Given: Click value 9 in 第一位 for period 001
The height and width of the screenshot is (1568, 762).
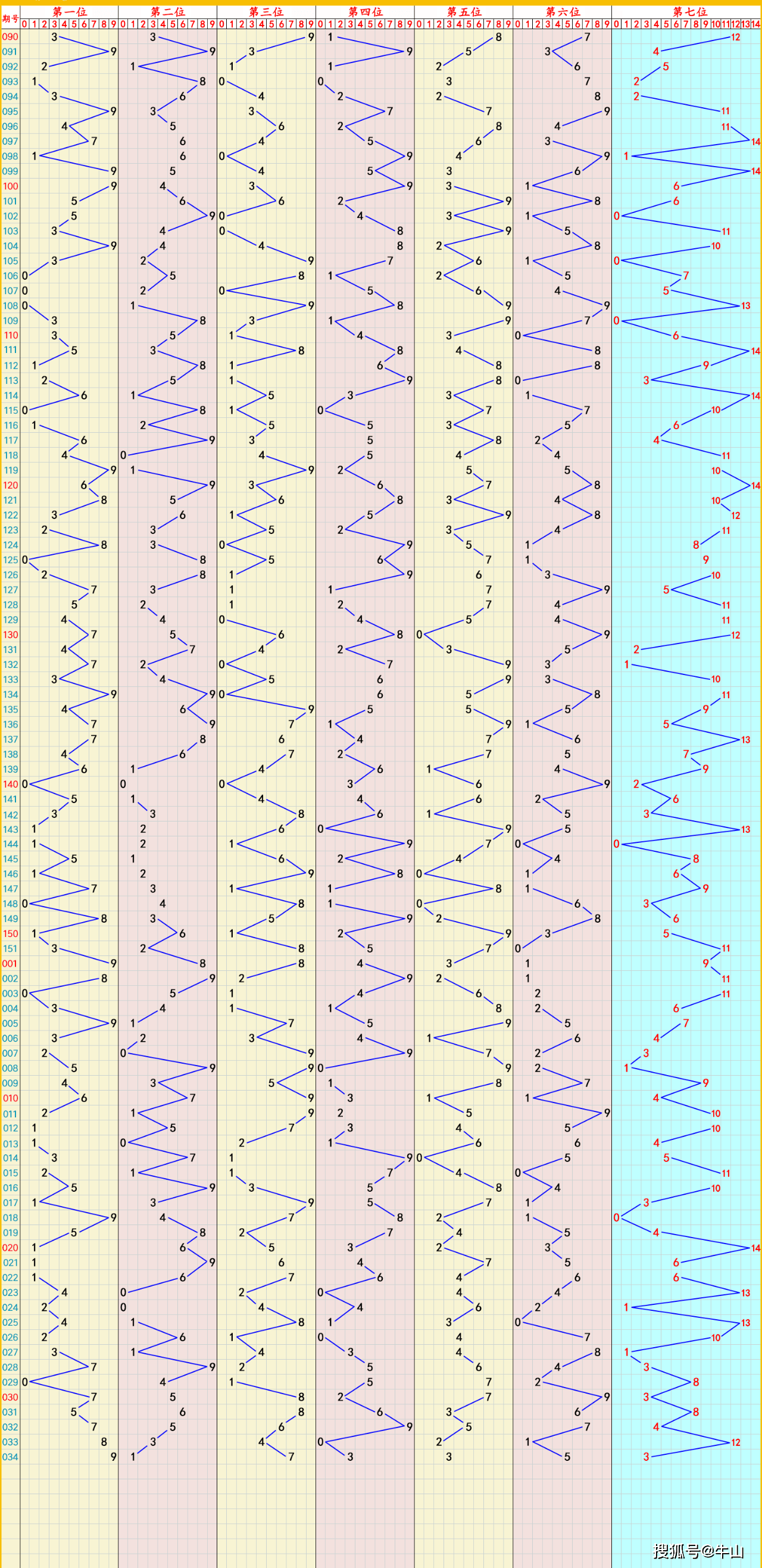Looking at the screenshot, I should (x=113, y=964).
